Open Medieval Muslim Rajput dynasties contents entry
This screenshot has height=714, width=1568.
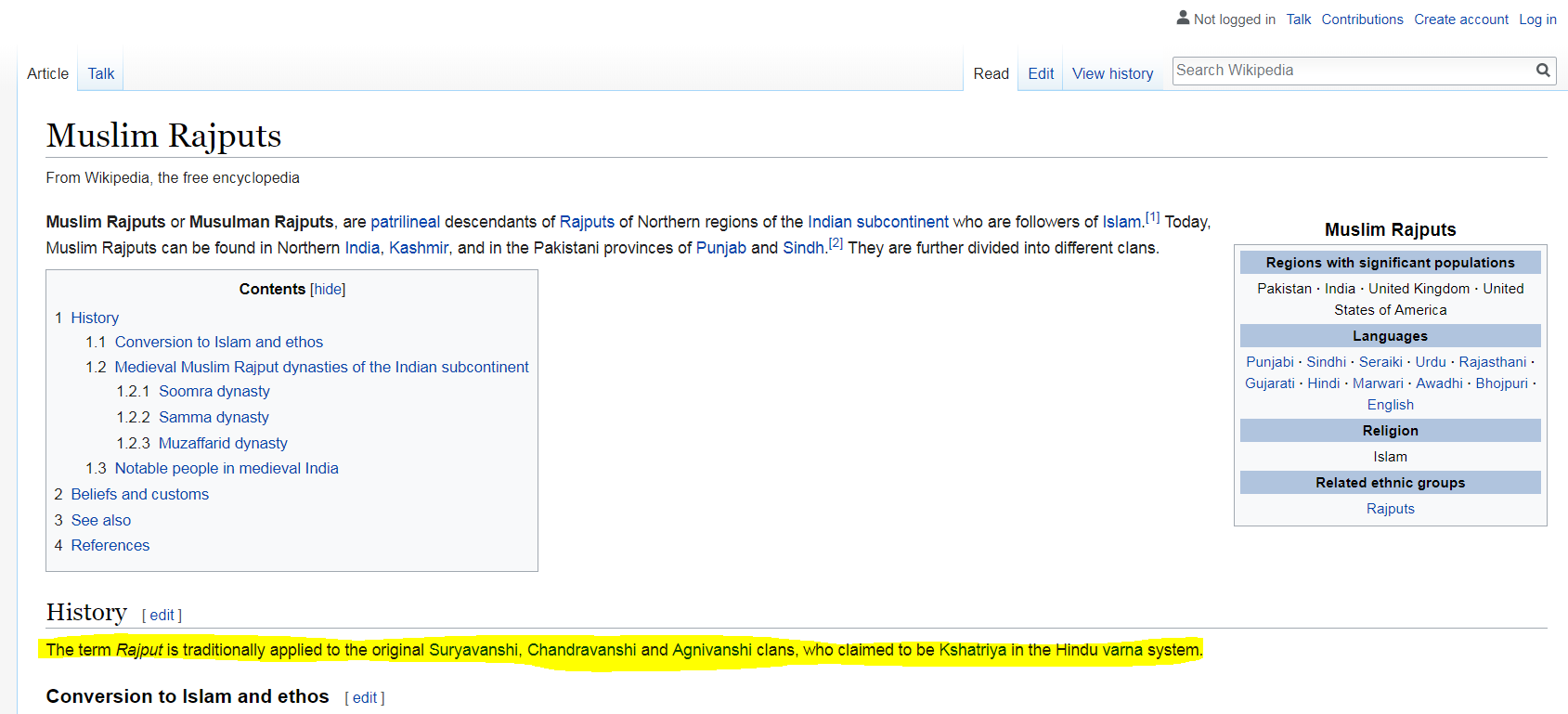point(321,367)
